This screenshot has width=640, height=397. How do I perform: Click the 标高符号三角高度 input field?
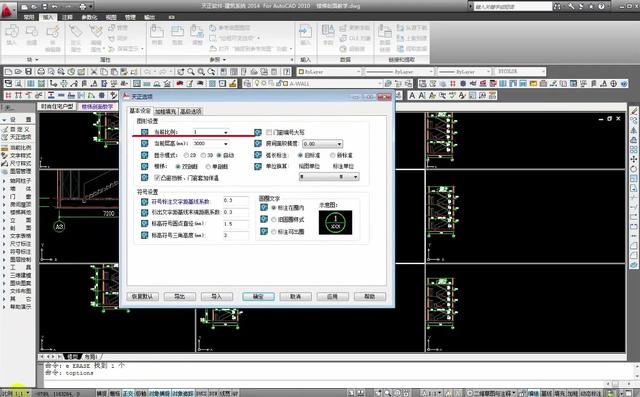pyautogui.click(x=236, y=235)
